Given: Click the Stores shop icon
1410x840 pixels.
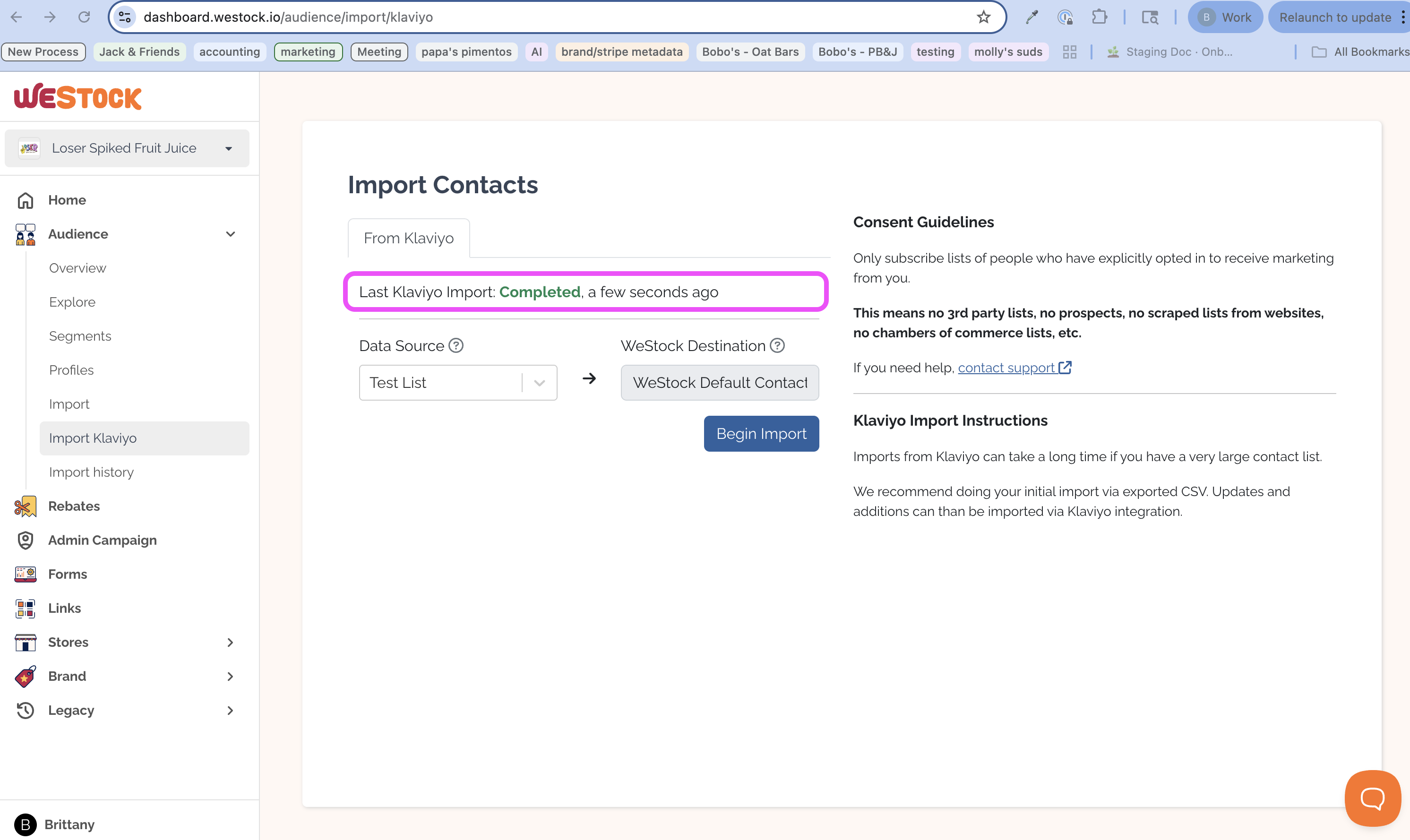Looking at the screenshot, I should click(x=26, y=643).
